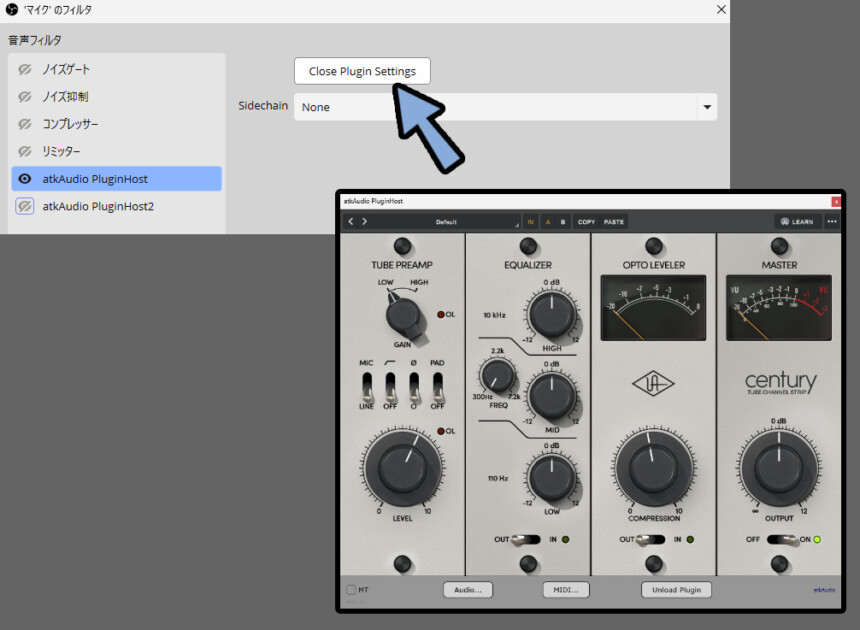This screenshot has width=860, height=630.
Task: Open the Audio... settings button
Action: [468, 590]
